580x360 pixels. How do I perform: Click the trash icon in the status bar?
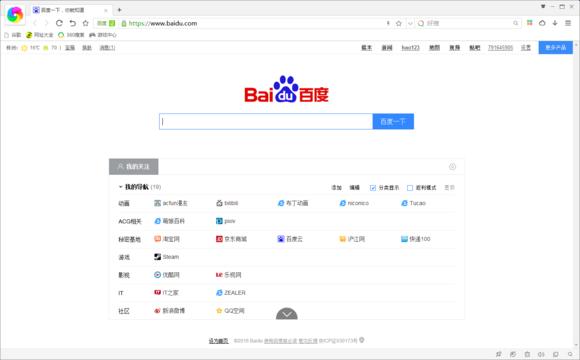click(527, 354)
